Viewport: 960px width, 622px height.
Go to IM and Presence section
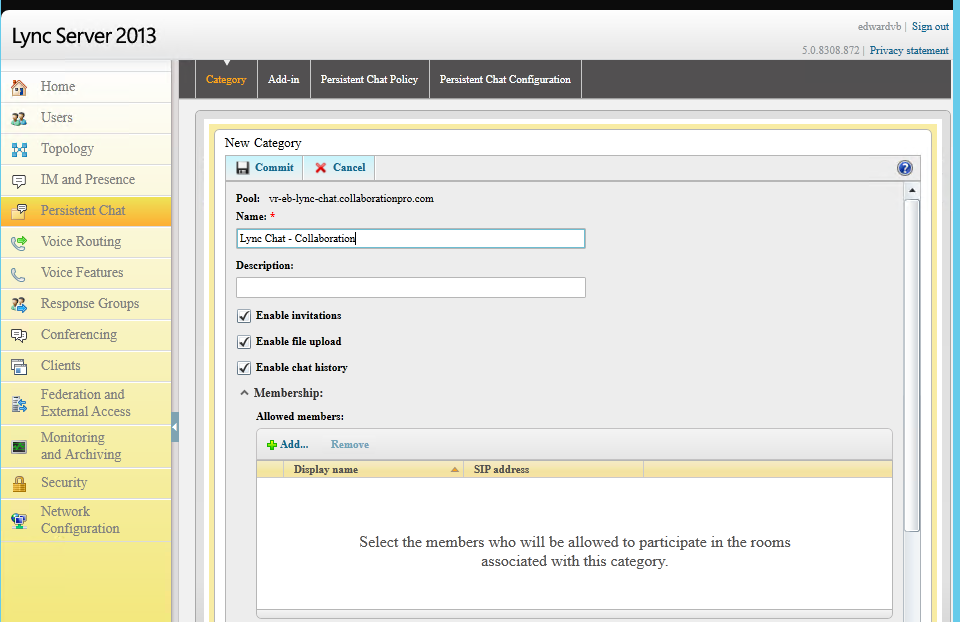click(86, 180)
